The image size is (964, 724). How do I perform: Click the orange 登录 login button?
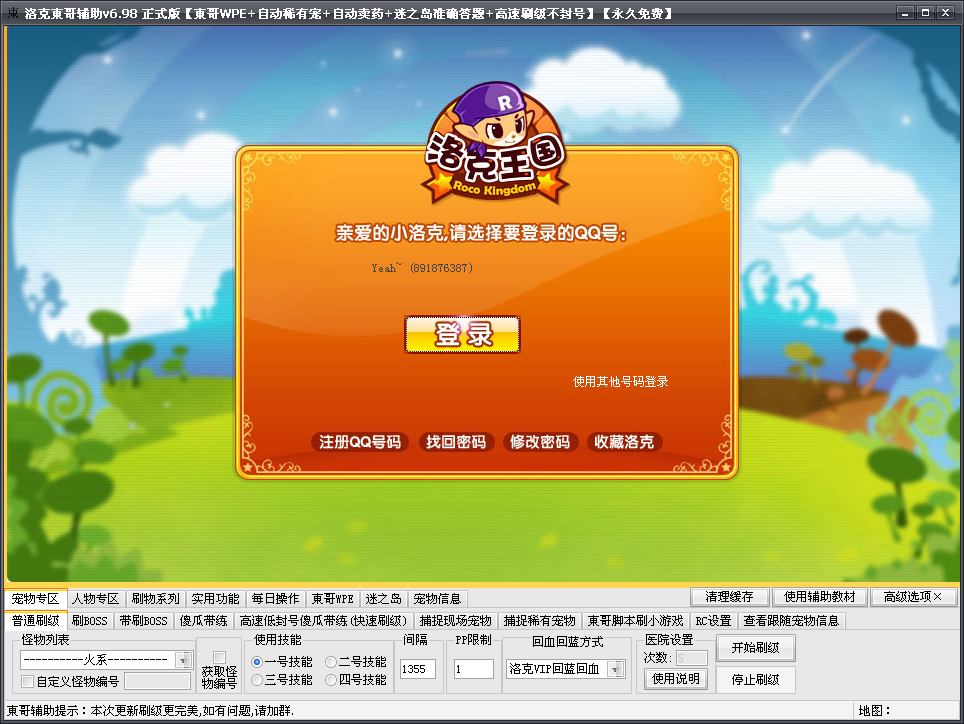click(x=462, y=334)
